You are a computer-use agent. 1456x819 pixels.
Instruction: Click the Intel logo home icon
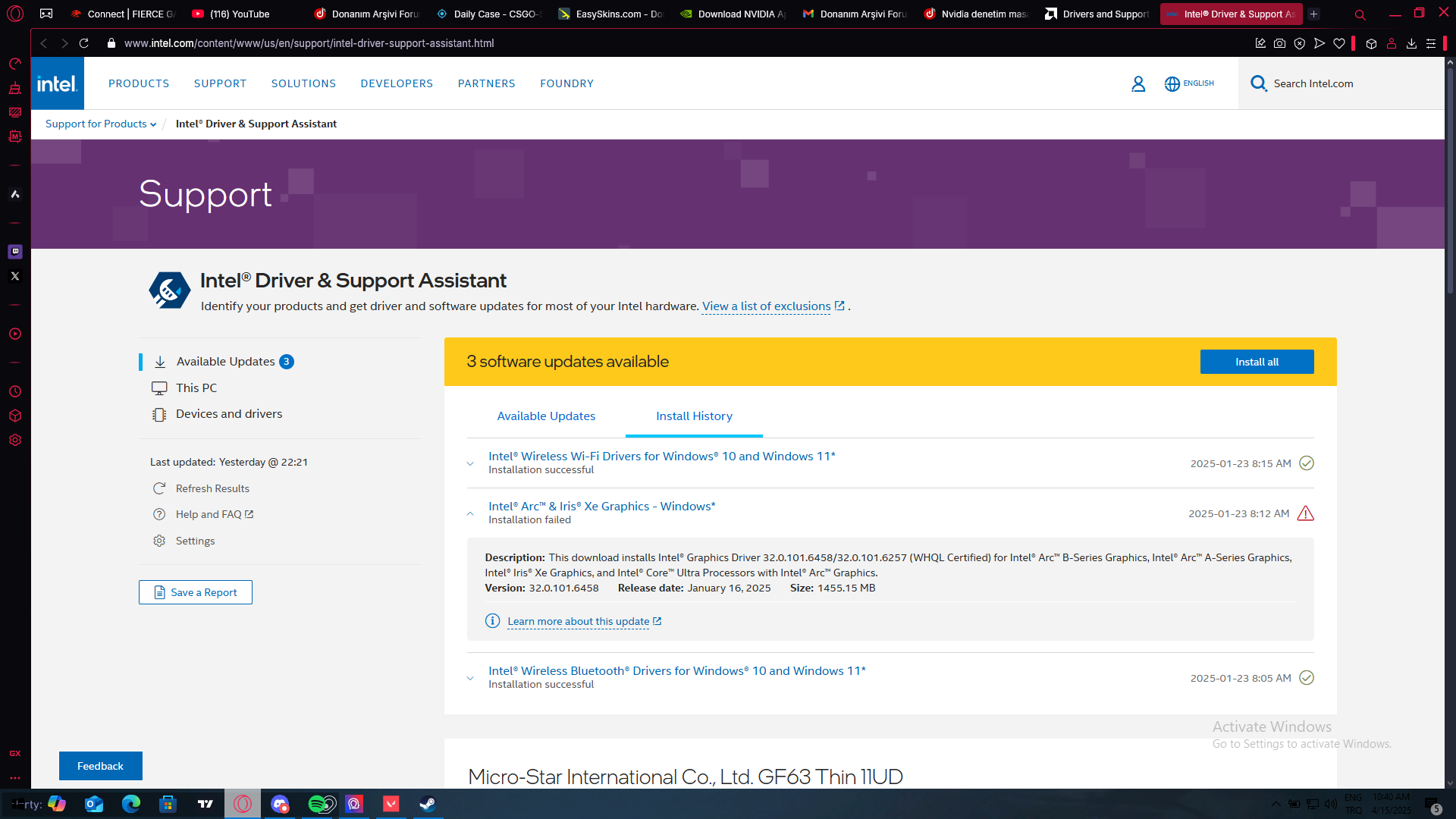58,83
